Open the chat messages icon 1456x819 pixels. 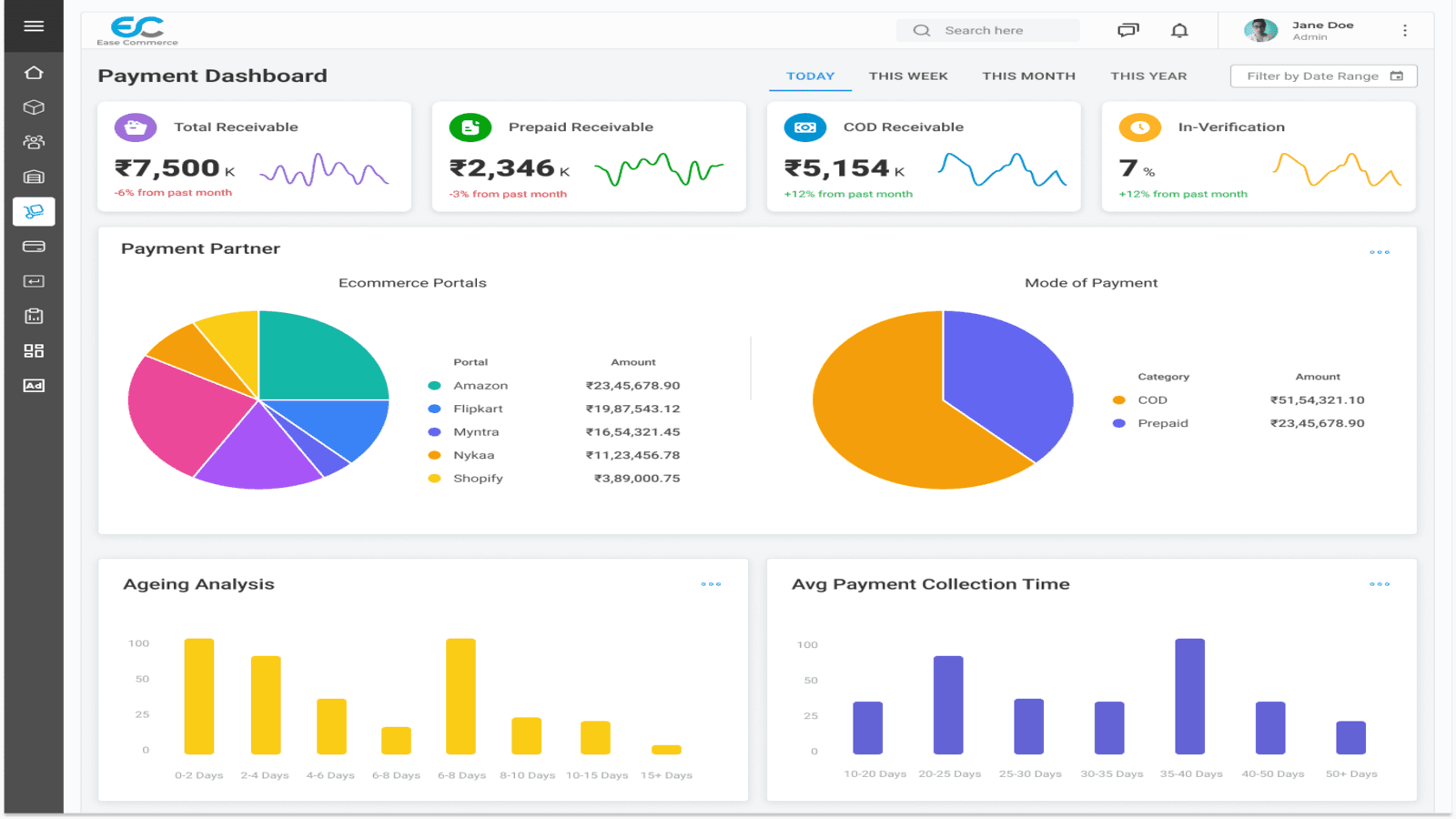pyautogui.click(x=1127, y=30)
